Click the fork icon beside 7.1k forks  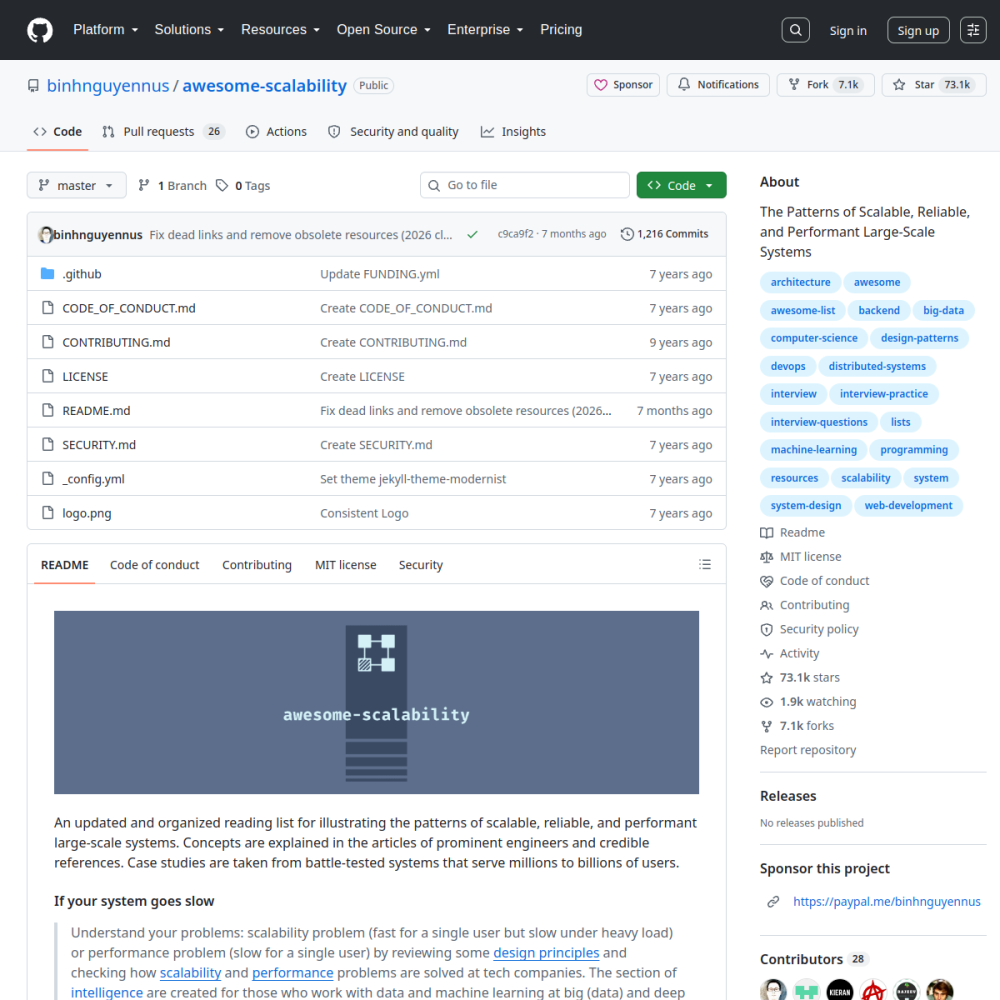click(x=767, y=726)
